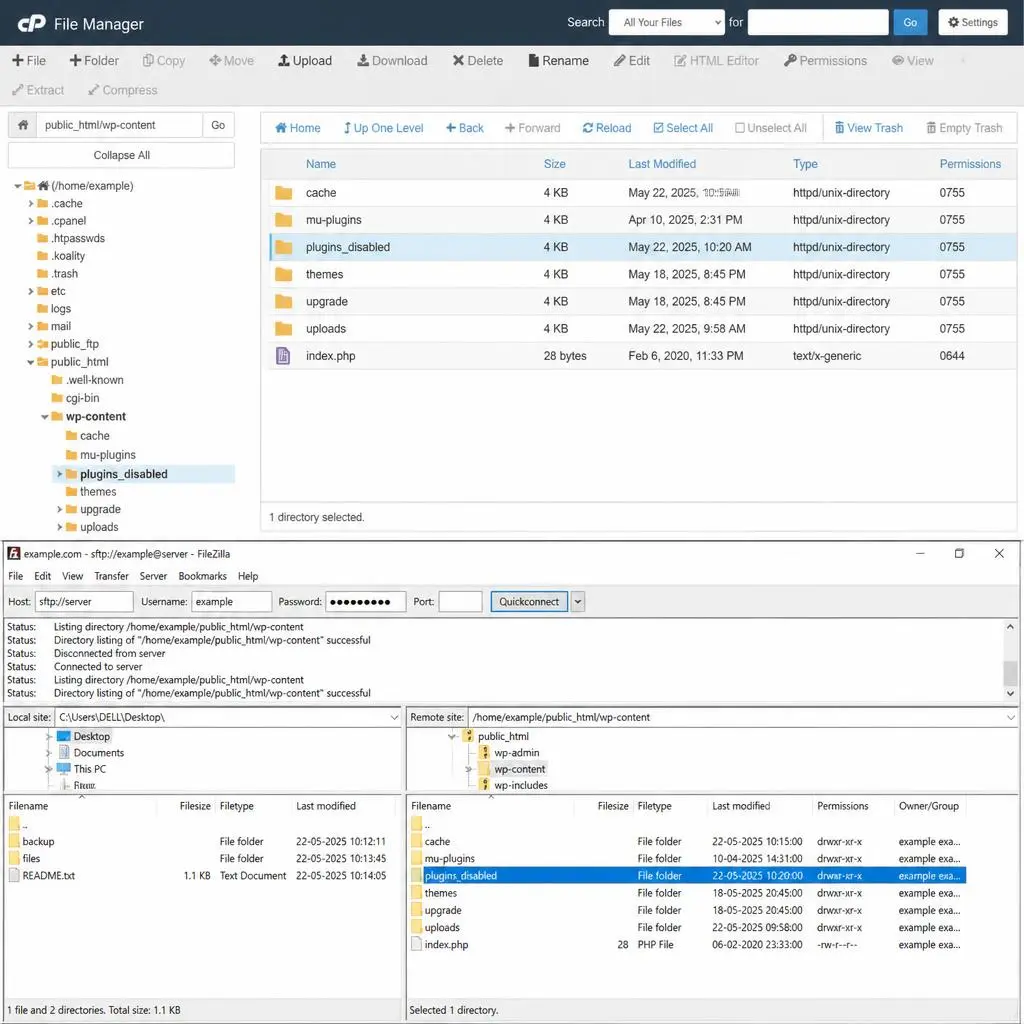The height and width of the screenshot is (1024, 1024).
Task: Open the Bookmarks menu in FileZilla
Action: [x=202, y=576]
